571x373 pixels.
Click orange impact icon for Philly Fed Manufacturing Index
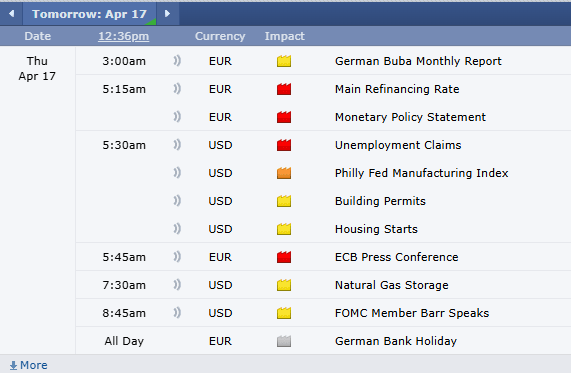[x=284, y=173]
